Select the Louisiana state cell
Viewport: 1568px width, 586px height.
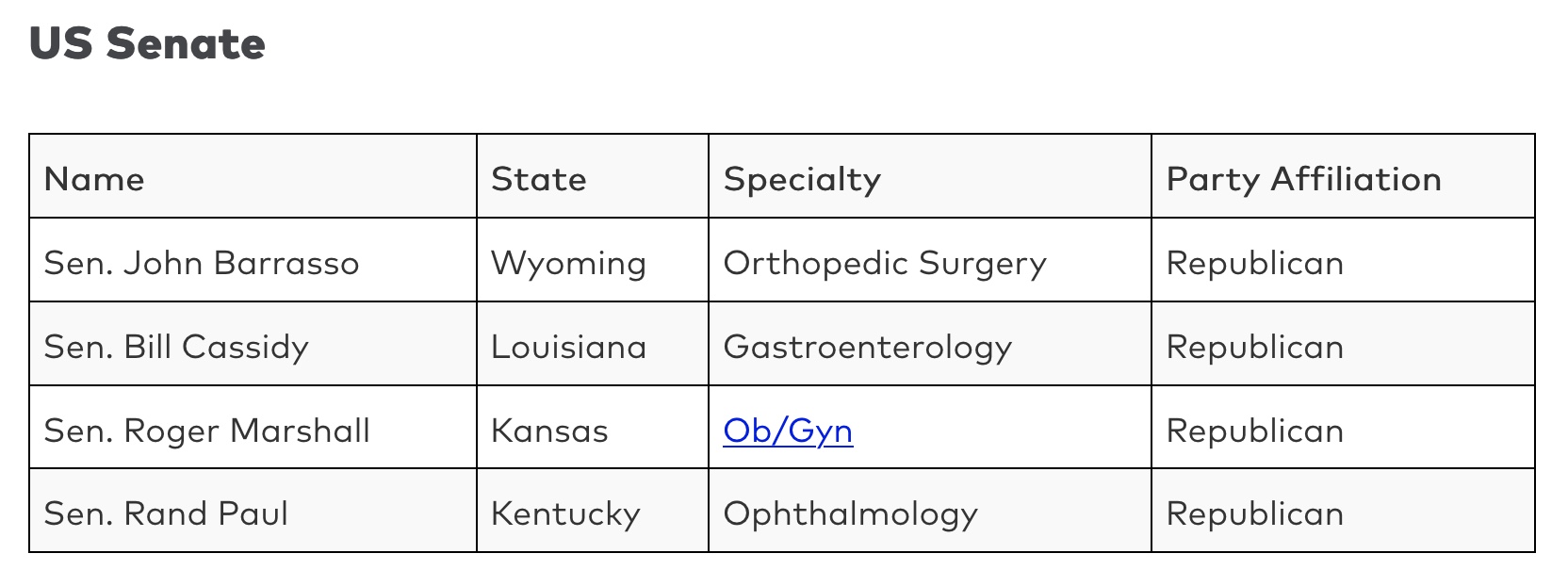pos(568,347)
